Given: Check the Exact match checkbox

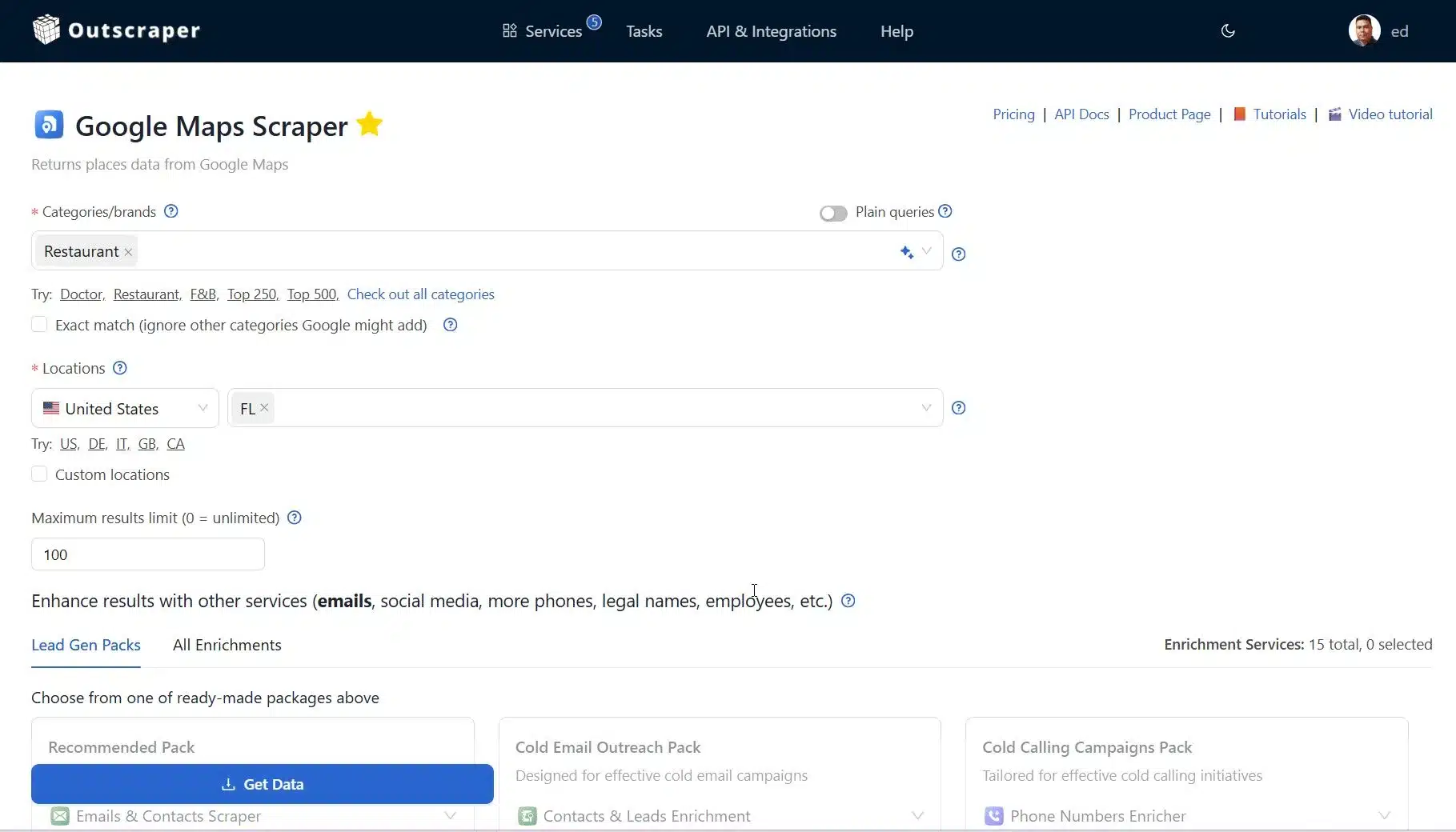Looking at the screenshot, I should tap(39, 325).
